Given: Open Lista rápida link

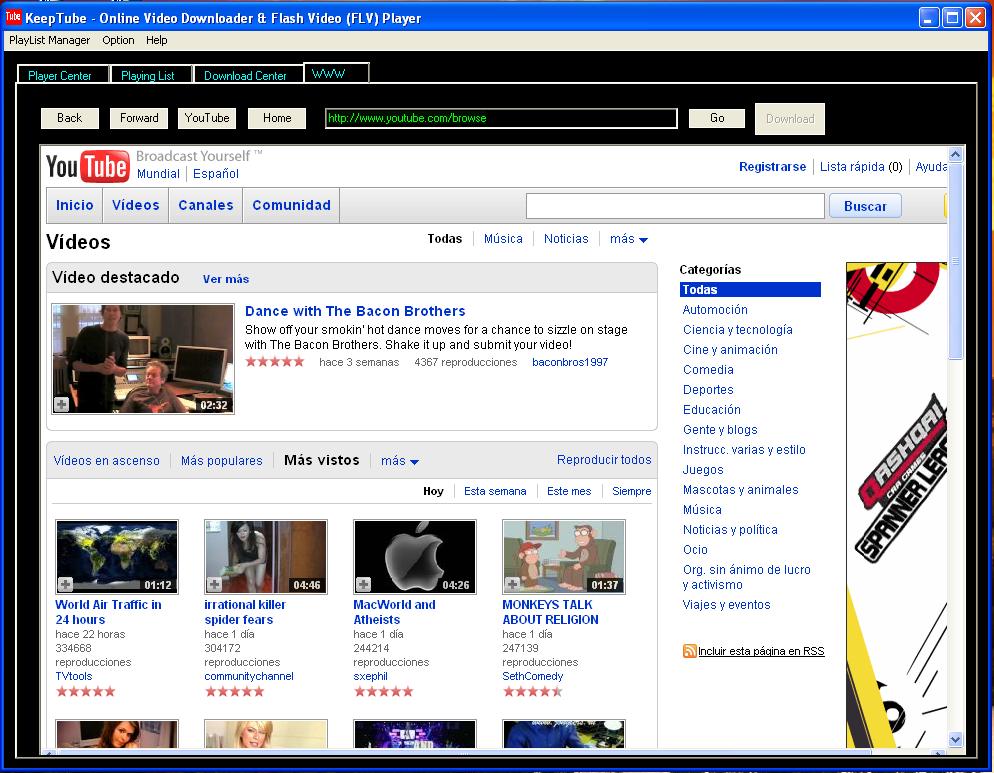Looking at the screenshot, I should tap(861, 167).
